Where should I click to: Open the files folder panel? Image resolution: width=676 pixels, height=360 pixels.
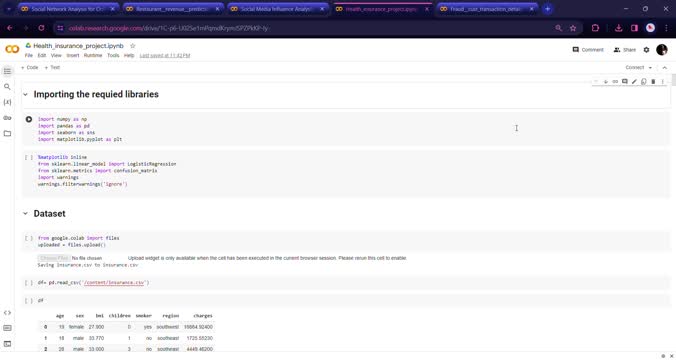(x=7, y=133)
